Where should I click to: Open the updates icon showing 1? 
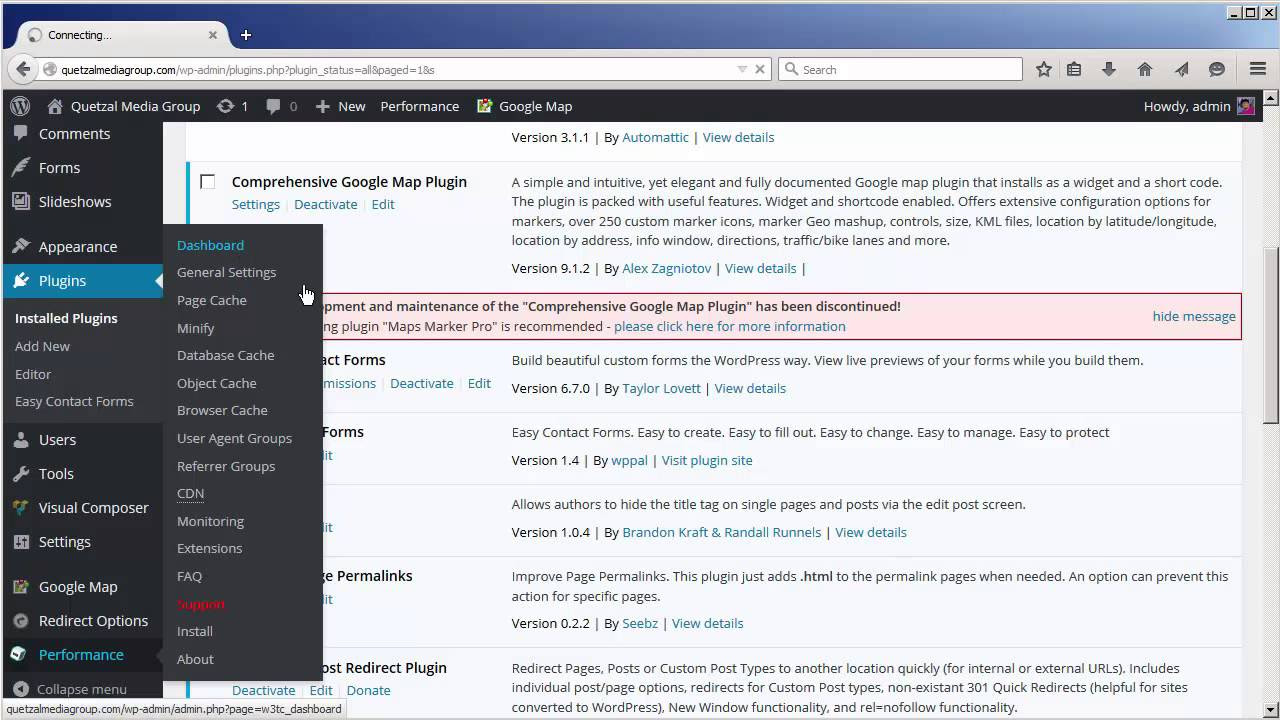(232, 106)
